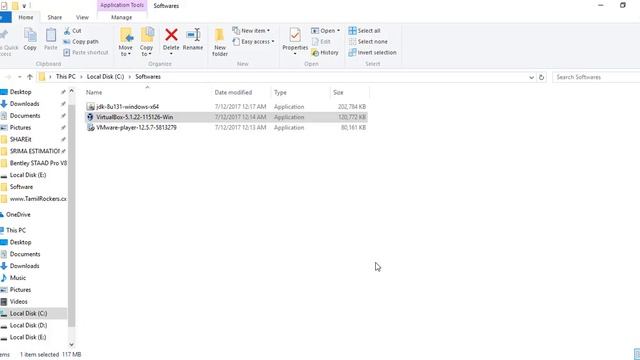
Task: Click the VirtualBox application icon
Action: [90, 117]
